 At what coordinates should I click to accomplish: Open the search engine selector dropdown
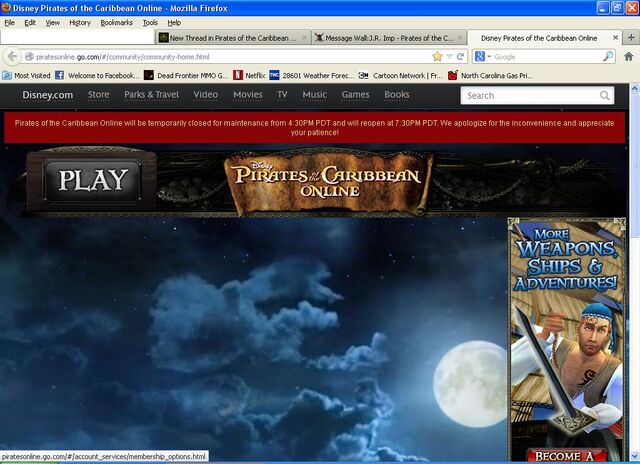click(482, 57)
